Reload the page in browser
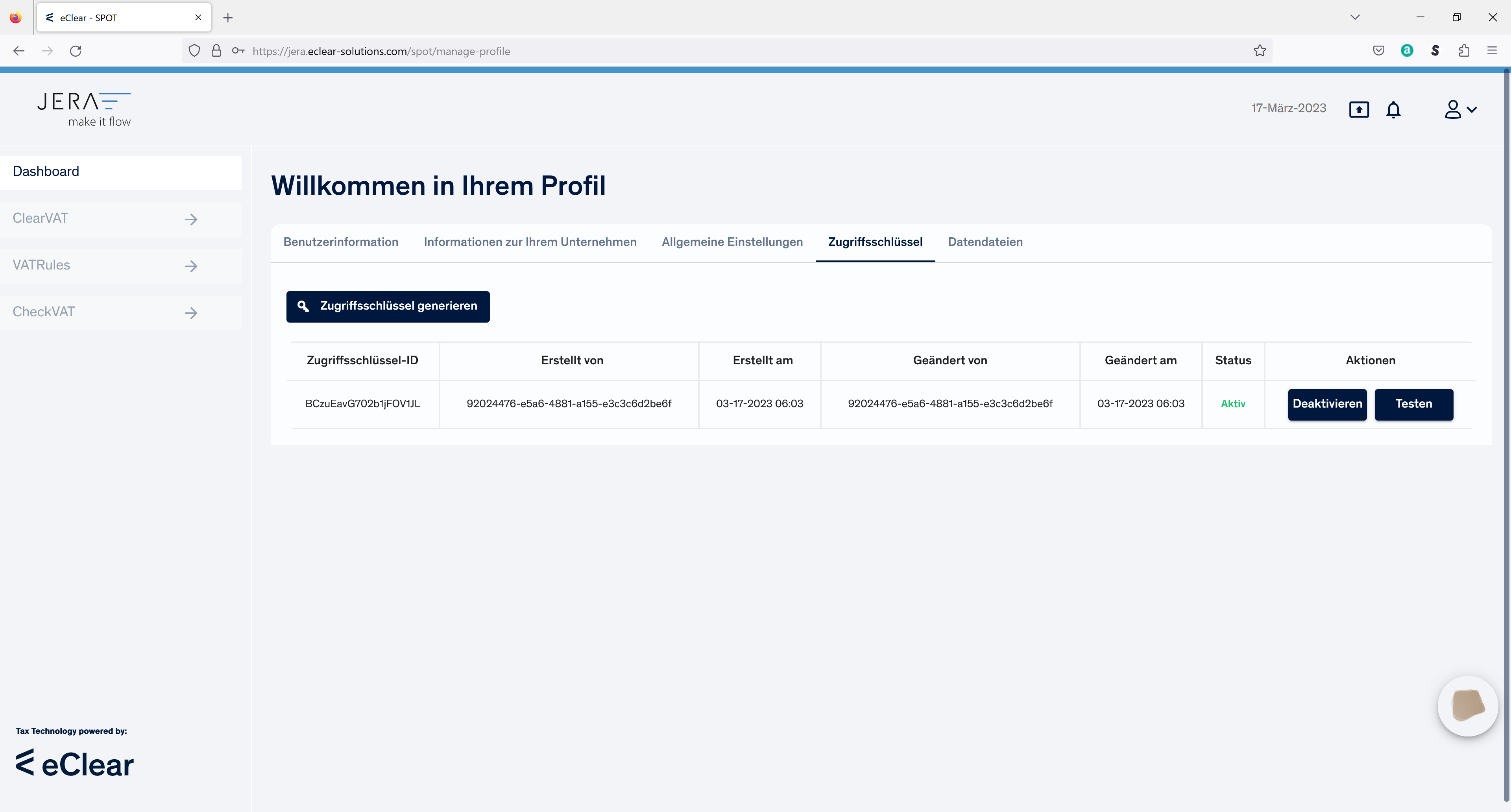This screenshot has width=1511, height=812. coord(76,51)
